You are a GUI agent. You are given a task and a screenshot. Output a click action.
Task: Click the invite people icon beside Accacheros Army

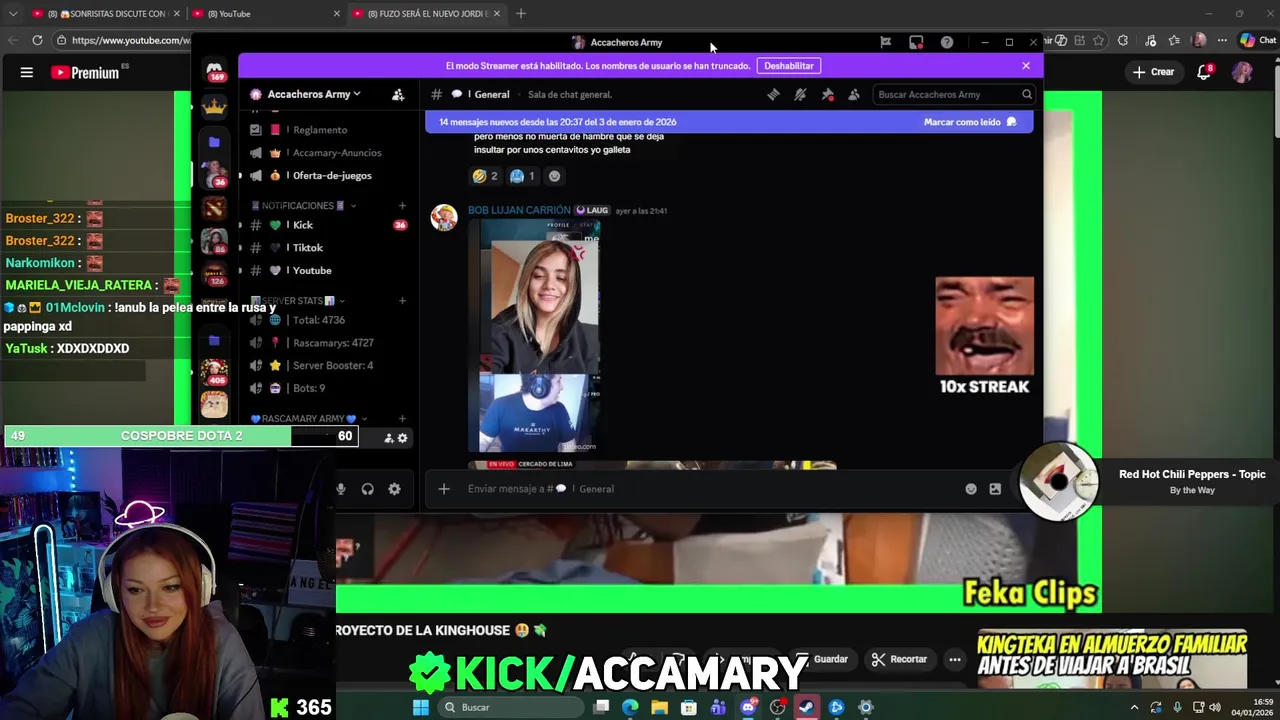(398, 94)
